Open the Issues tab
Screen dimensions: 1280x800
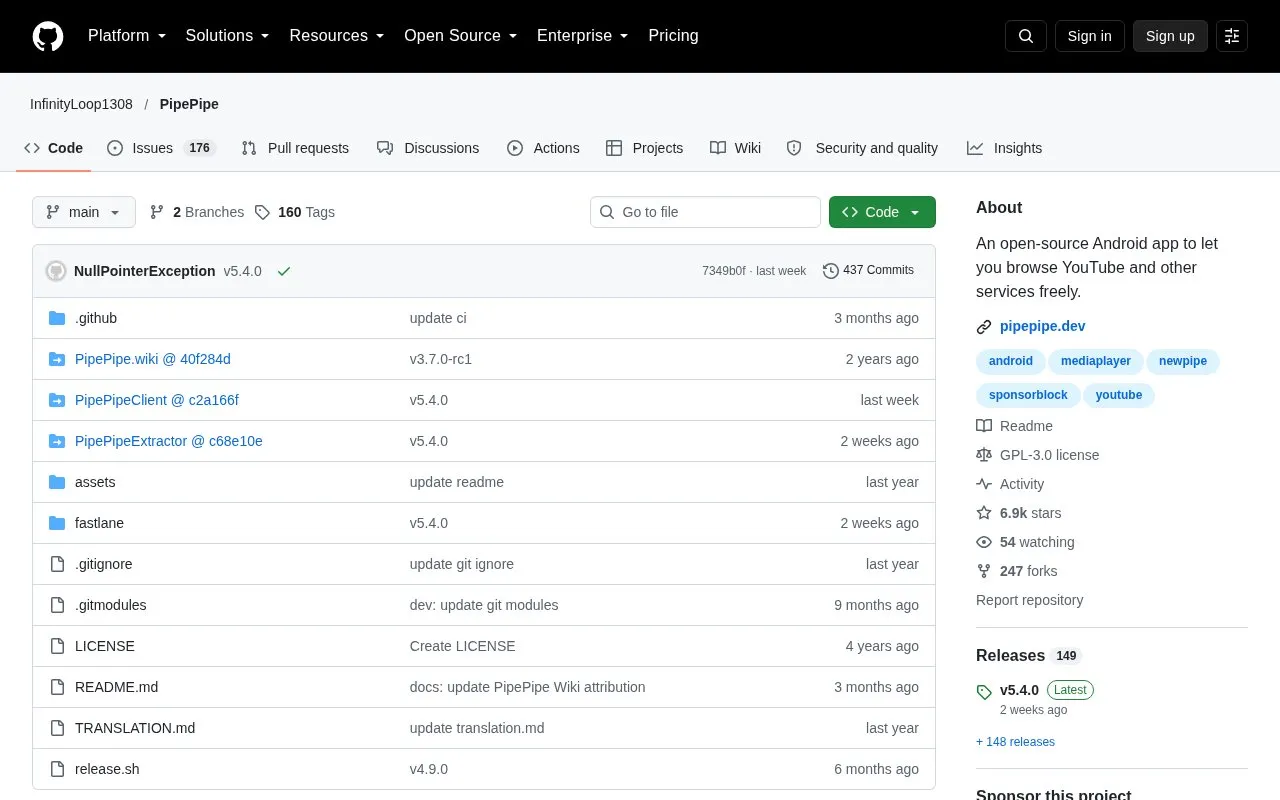pyautogui.click(x=161, y=148)
